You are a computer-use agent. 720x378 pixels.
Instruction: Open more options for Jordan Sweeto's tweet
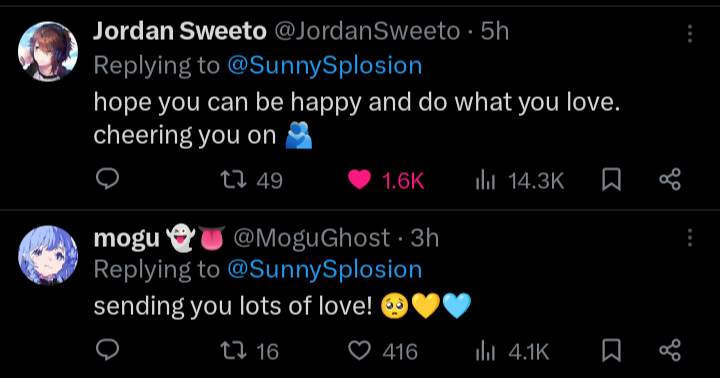(690, 34)
